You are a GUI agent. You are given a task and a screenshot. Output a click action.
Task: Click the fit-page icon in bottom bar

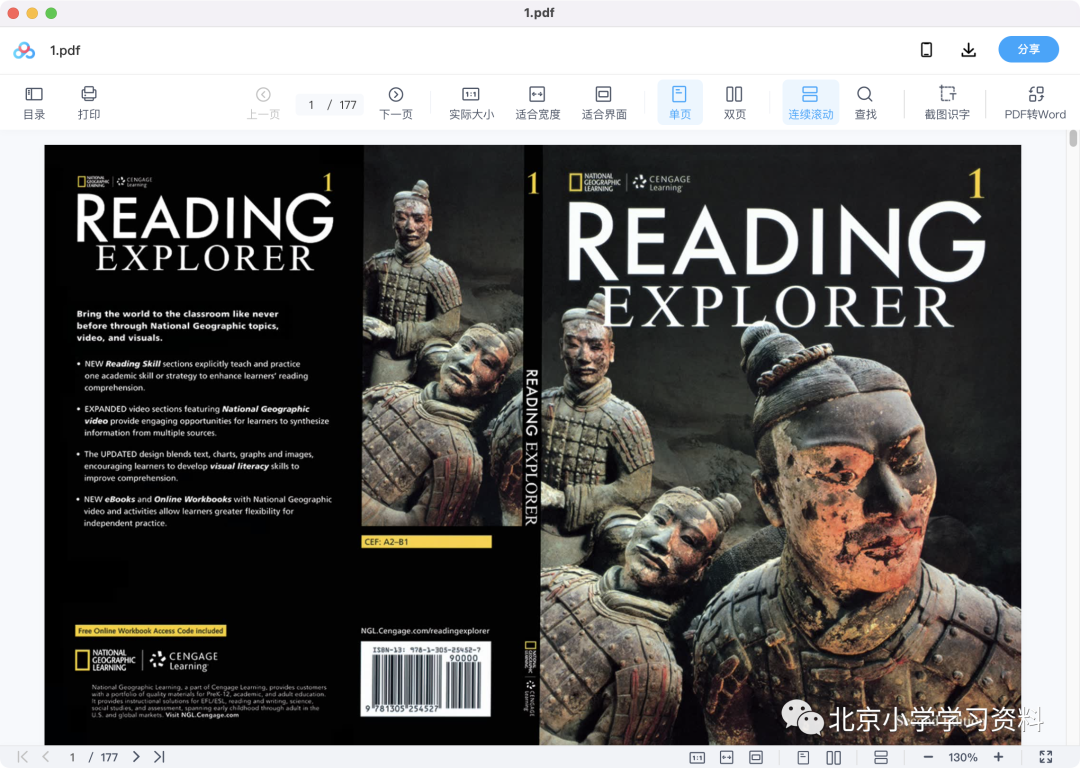click(x=756, y=758)
